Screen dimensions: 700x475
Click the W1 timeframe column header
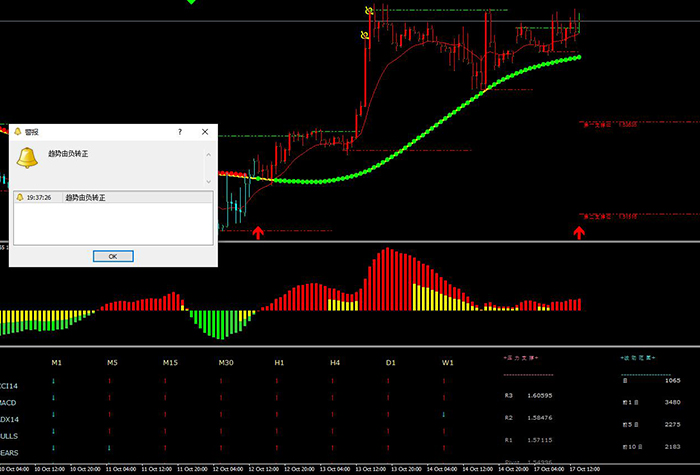pos(448,362)
